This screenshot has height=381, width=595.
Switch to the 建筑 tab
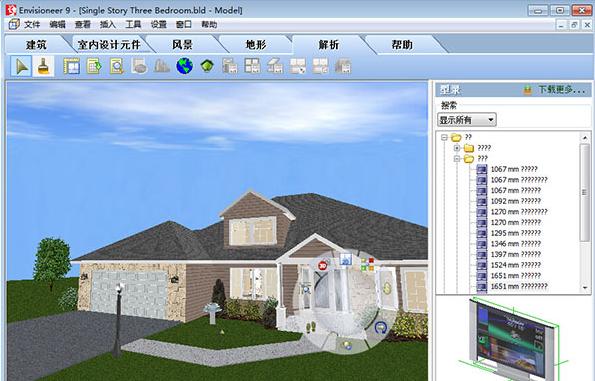click(36, 45)
